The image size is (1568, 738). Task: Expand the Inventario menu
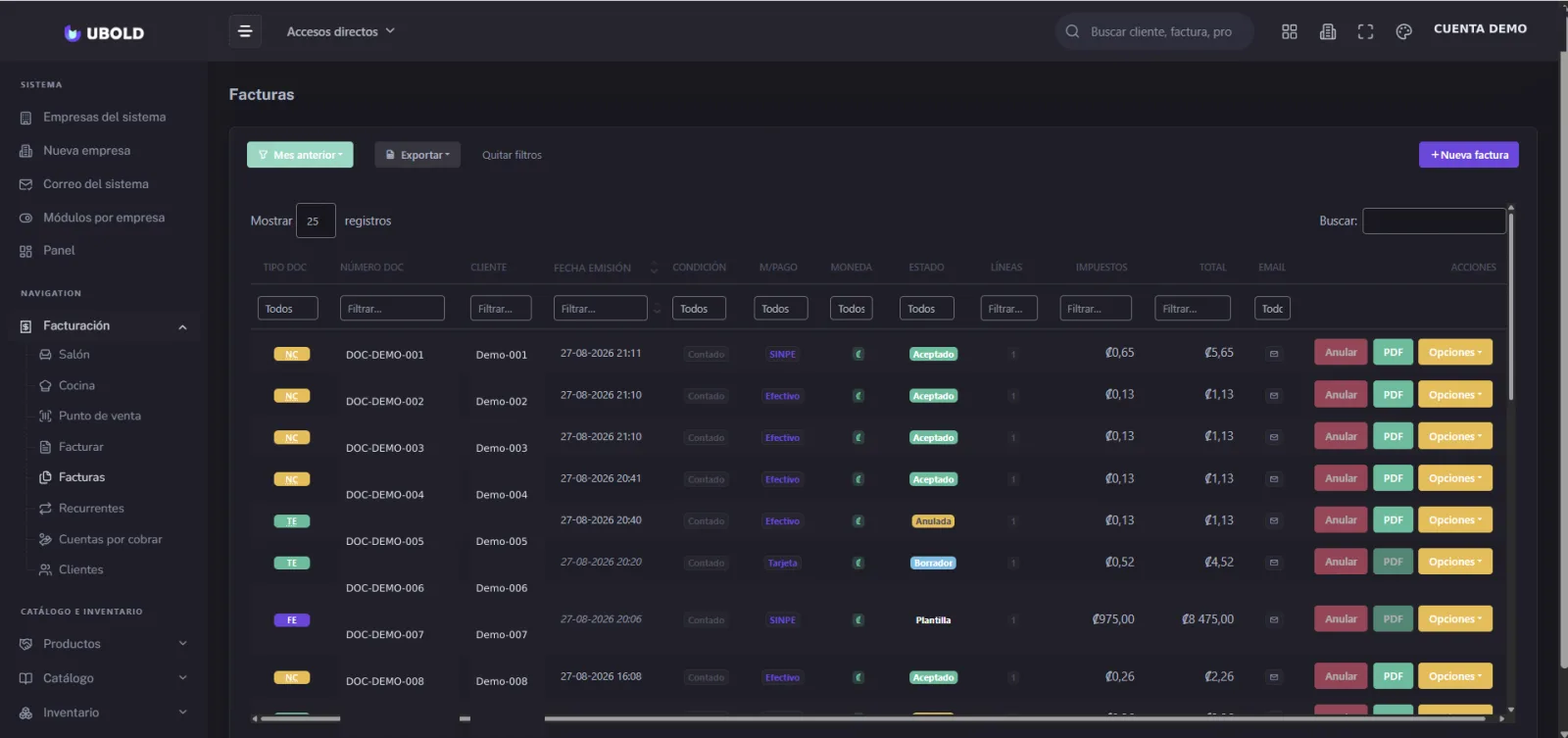(104, 713)
